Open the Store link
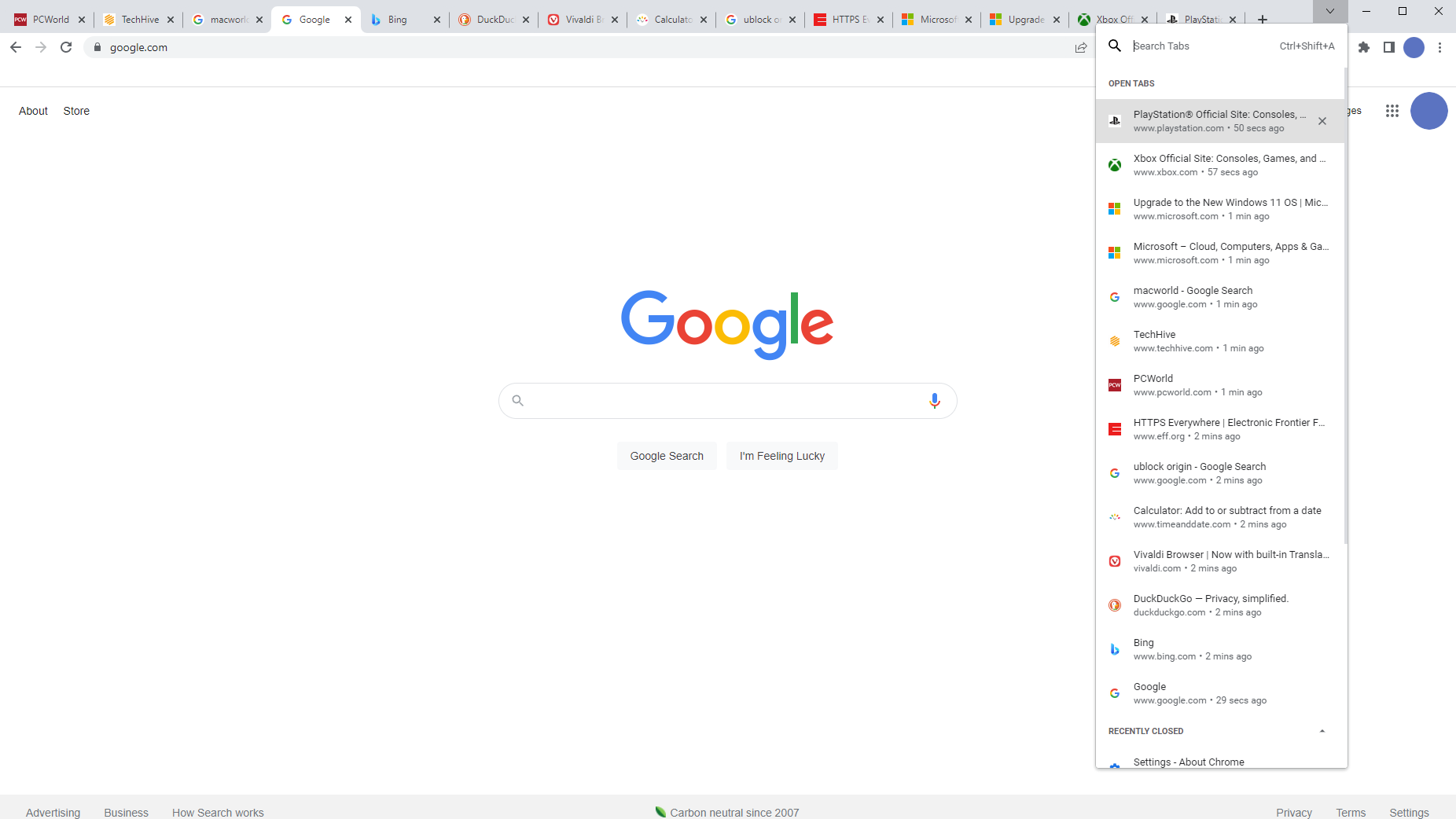This screenshot has width=1456, height=819. 76,111
